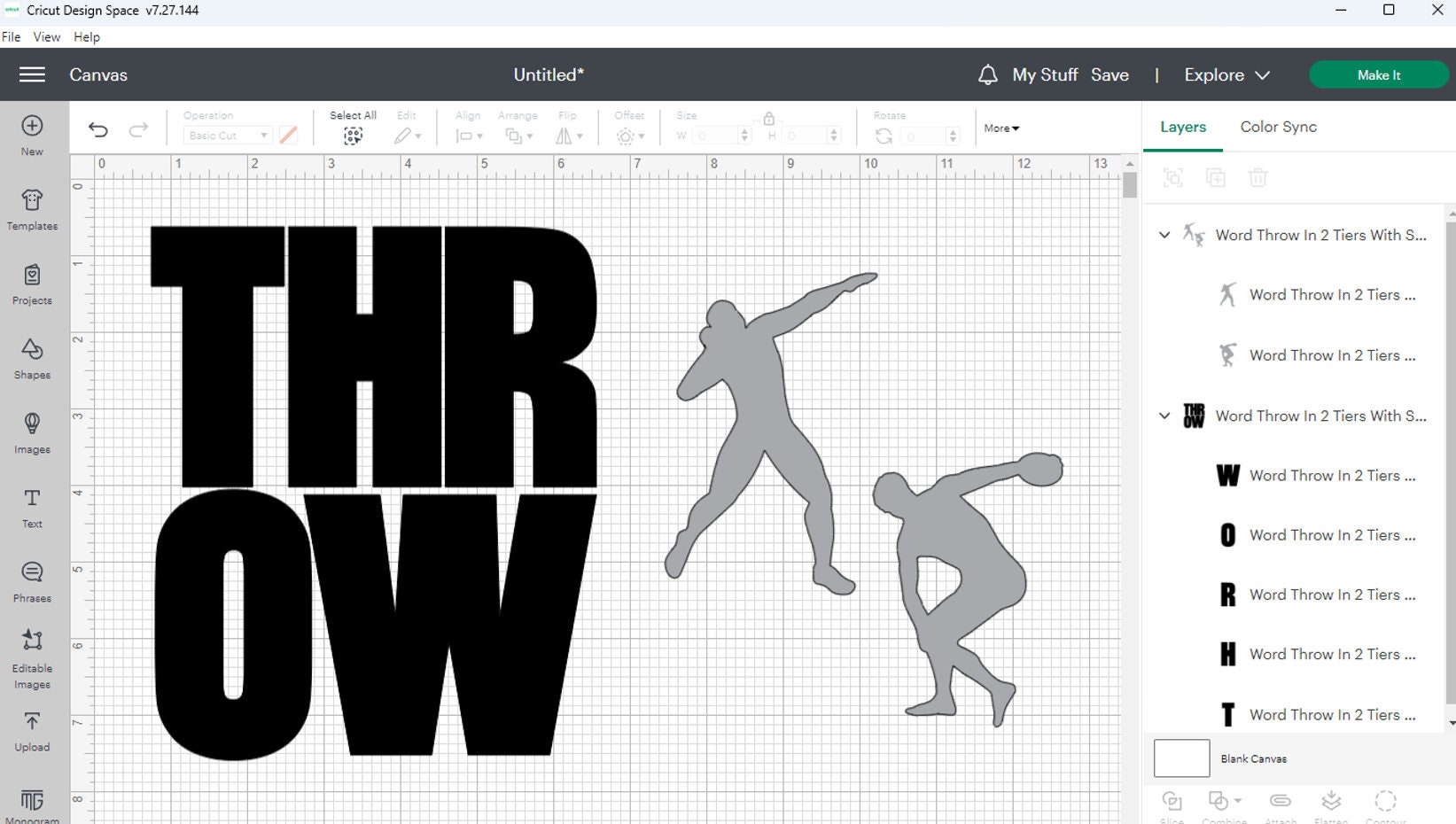
Task: Select the Images panel icon
Action: point(32,433)
